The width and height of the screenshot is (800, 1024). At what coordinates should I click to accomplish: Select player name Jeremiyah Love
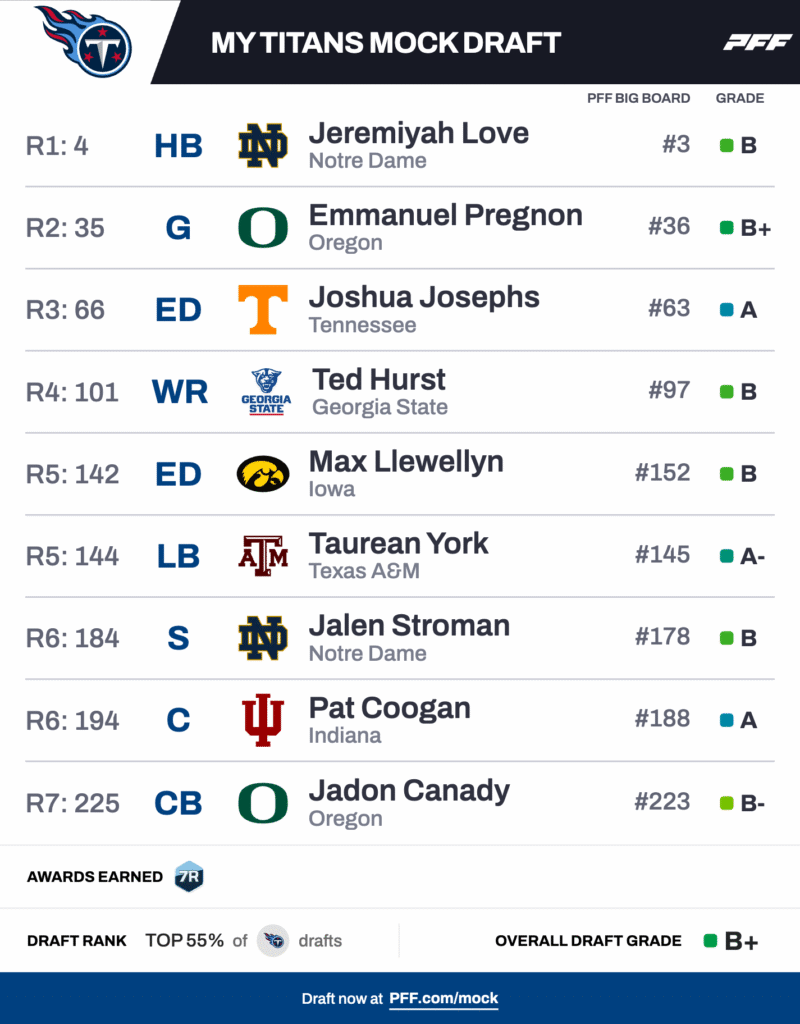click(x=418, y=133)
